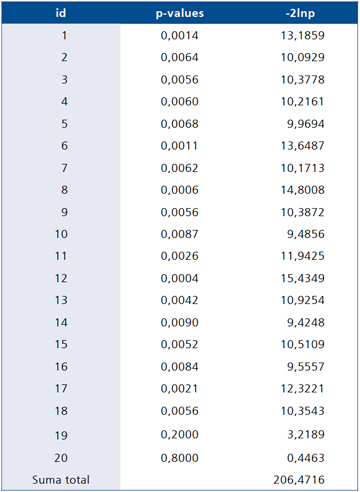Click the total value 206,4716
The width and height of the screenshot is (360, 492).
point(299,480)
